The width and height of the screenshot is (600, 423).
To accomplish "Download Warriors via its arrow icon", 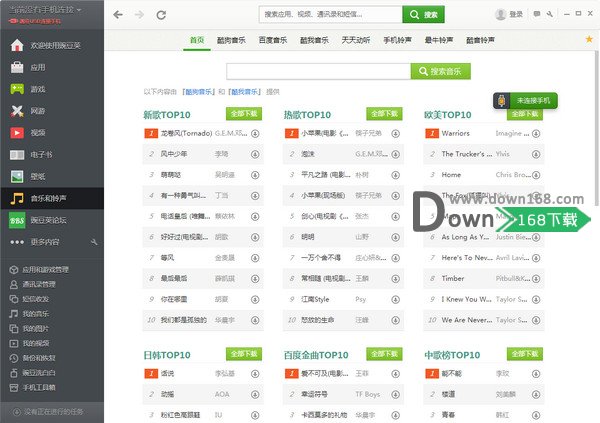I will (536, 134).
